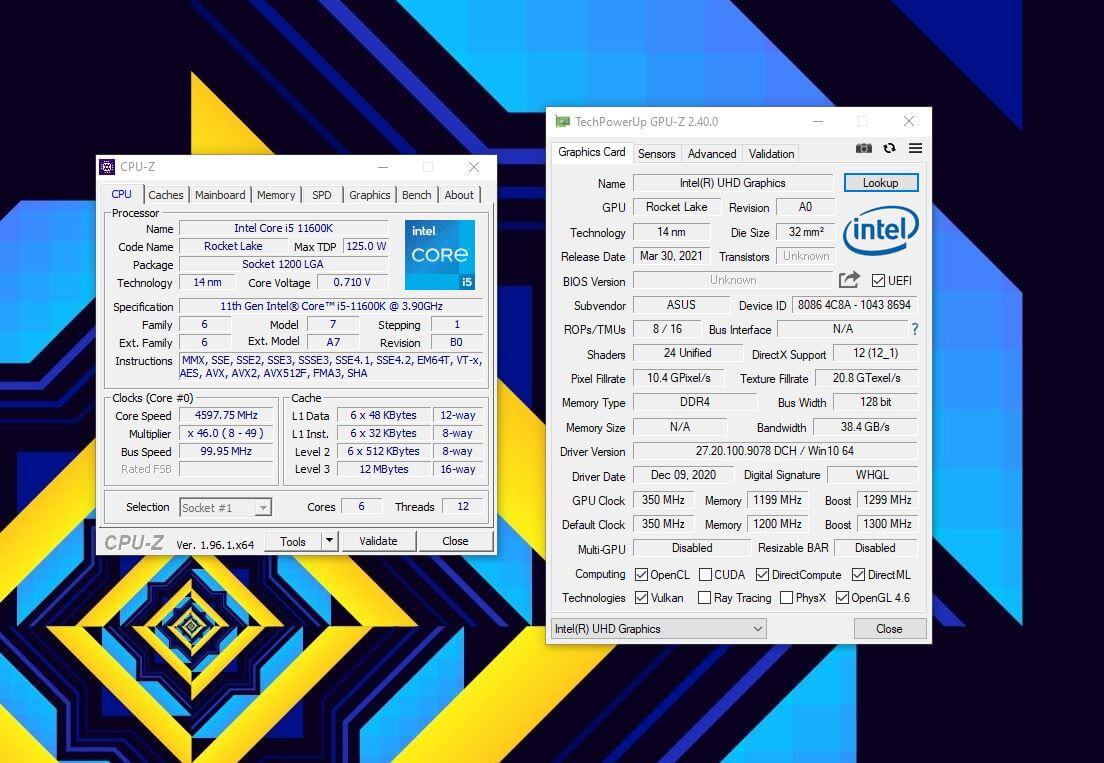
Task: Click the Die Size 32 mm² value
Action: (805, 232)
